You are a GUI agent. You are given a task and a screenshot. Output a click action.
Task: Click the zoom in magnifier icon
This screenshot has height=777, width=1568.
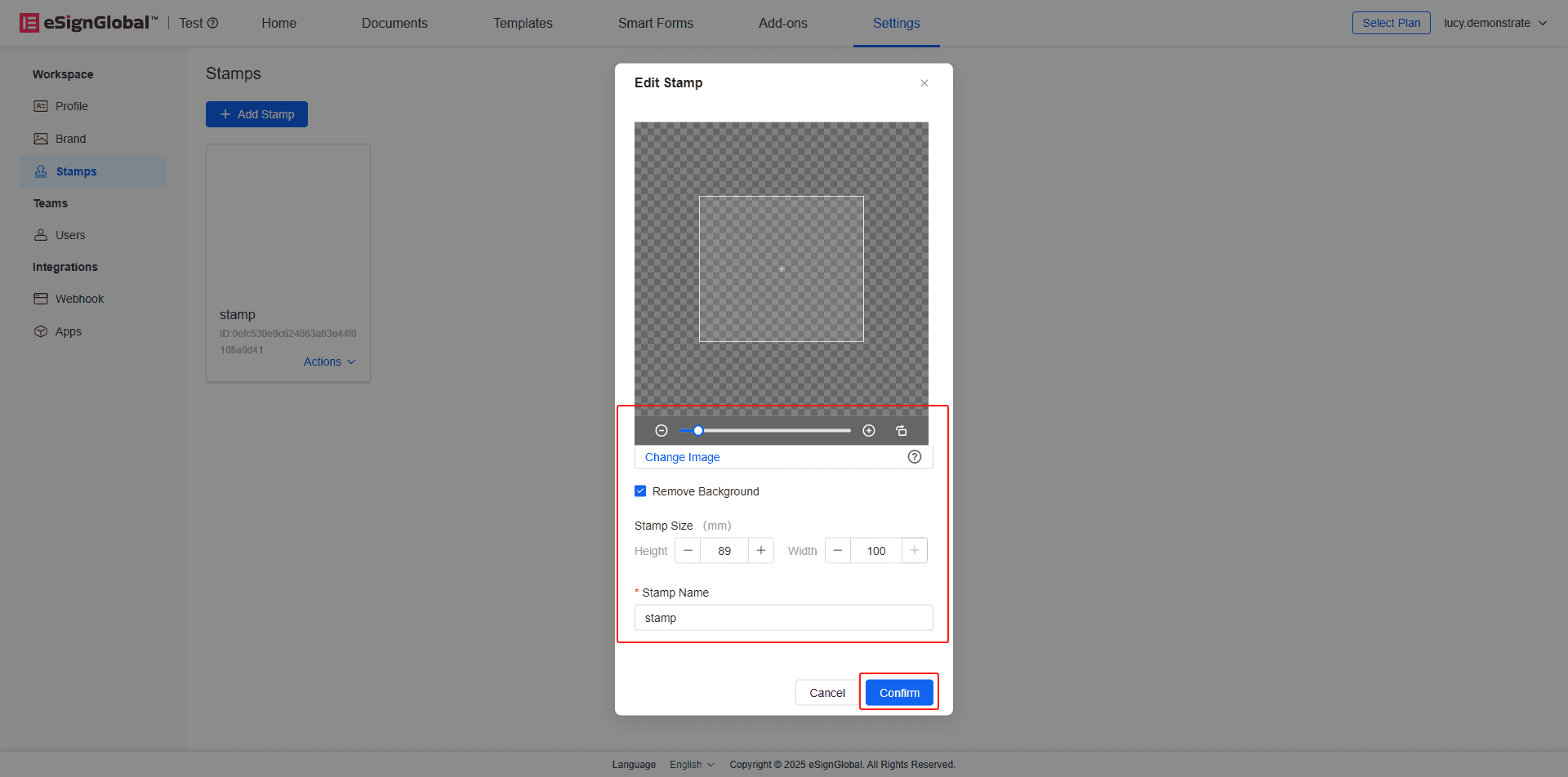tap(869, 431)
